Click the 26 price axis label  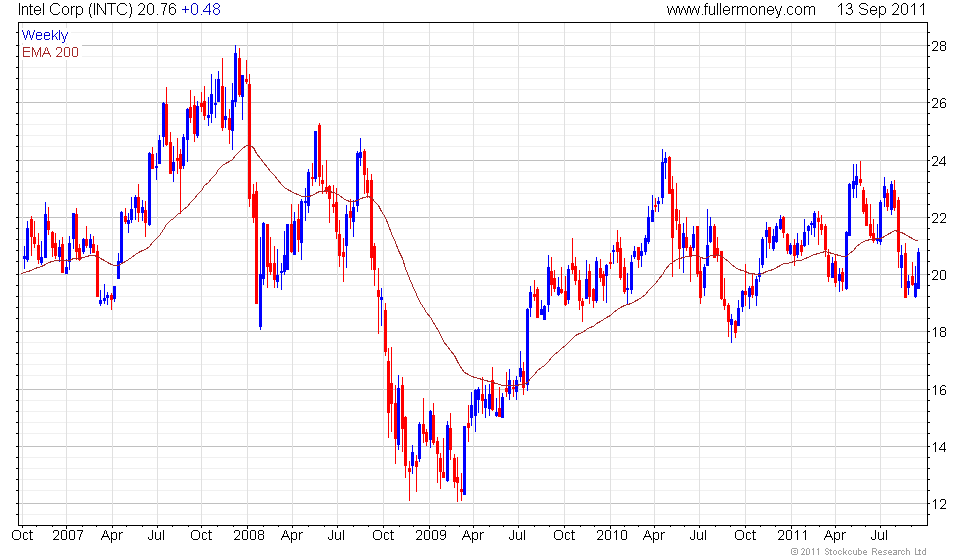coord(939,103)
